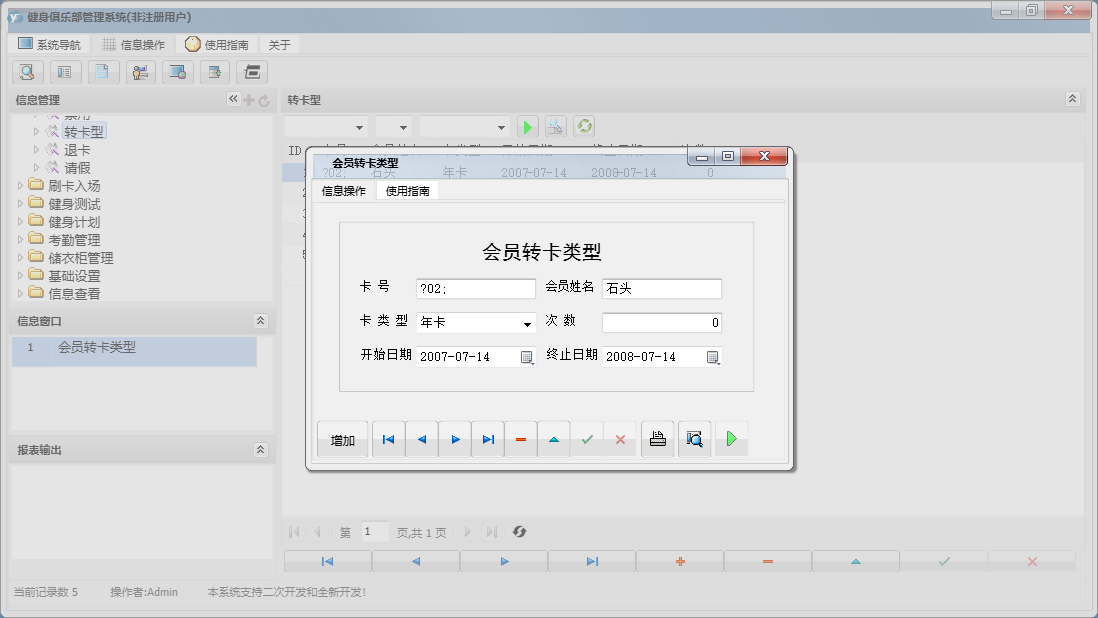Click the print icon in the dialog toolbar
The width and height of the screenshot is (1098, 618).
[658, 438]
